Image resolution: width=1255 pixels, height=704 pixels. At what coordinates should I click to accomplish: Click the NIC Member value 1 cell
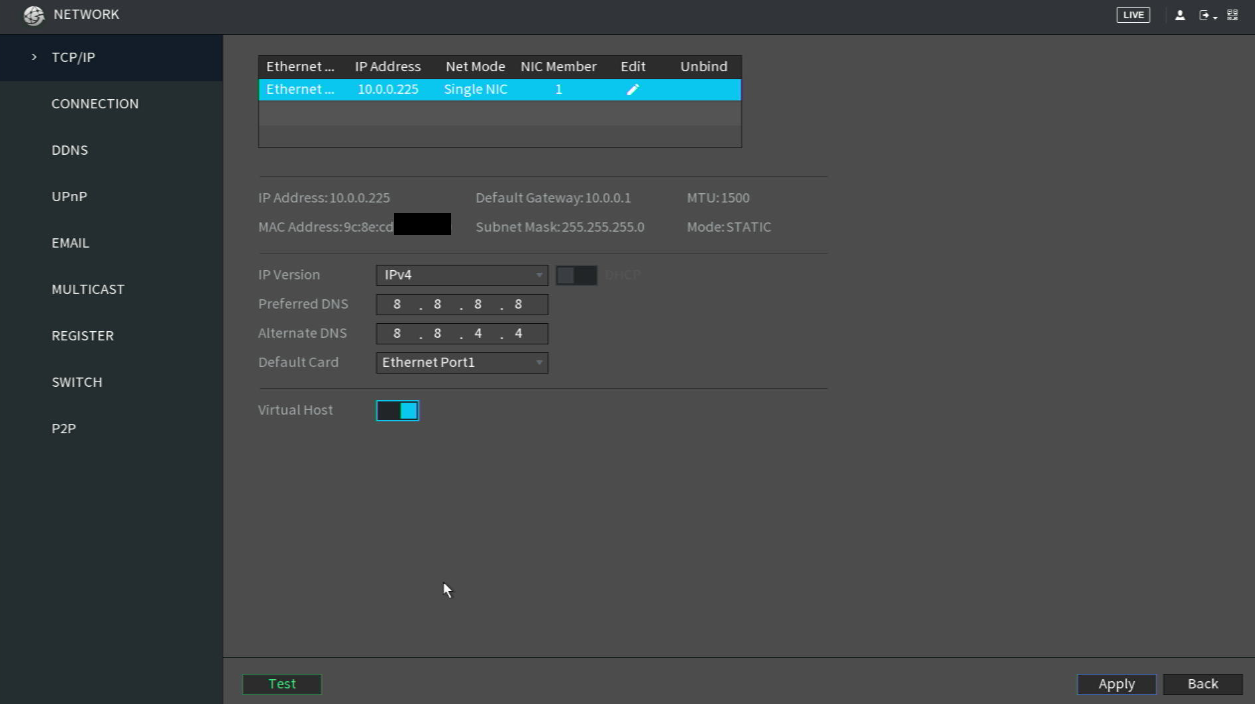(x=558, y=90)
